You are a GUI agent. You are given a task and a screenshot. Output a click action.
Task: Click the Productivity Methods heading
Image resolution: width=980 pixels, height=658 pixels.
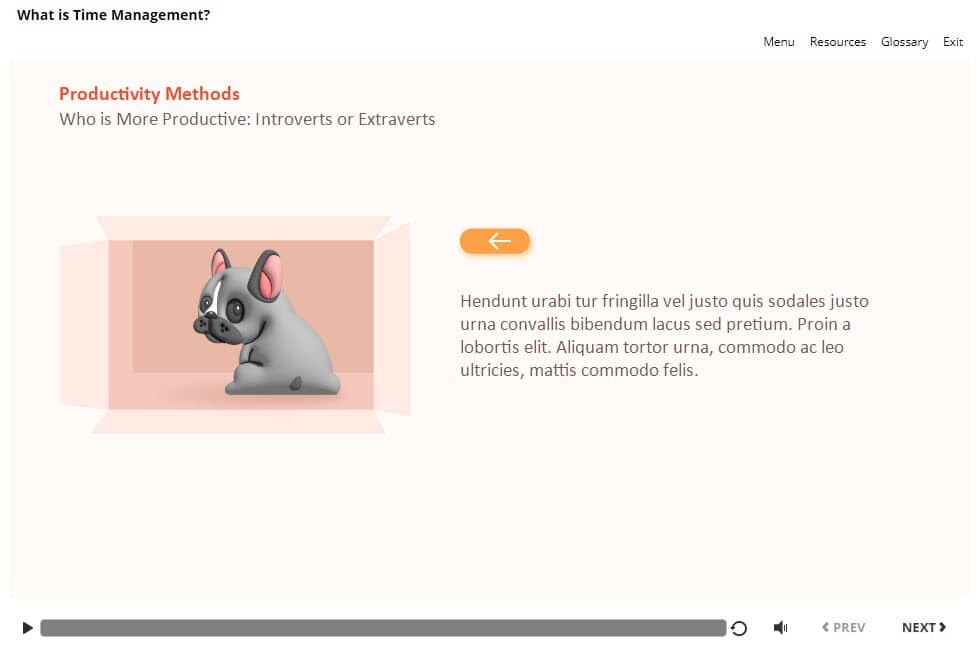(x=149, y=94)
